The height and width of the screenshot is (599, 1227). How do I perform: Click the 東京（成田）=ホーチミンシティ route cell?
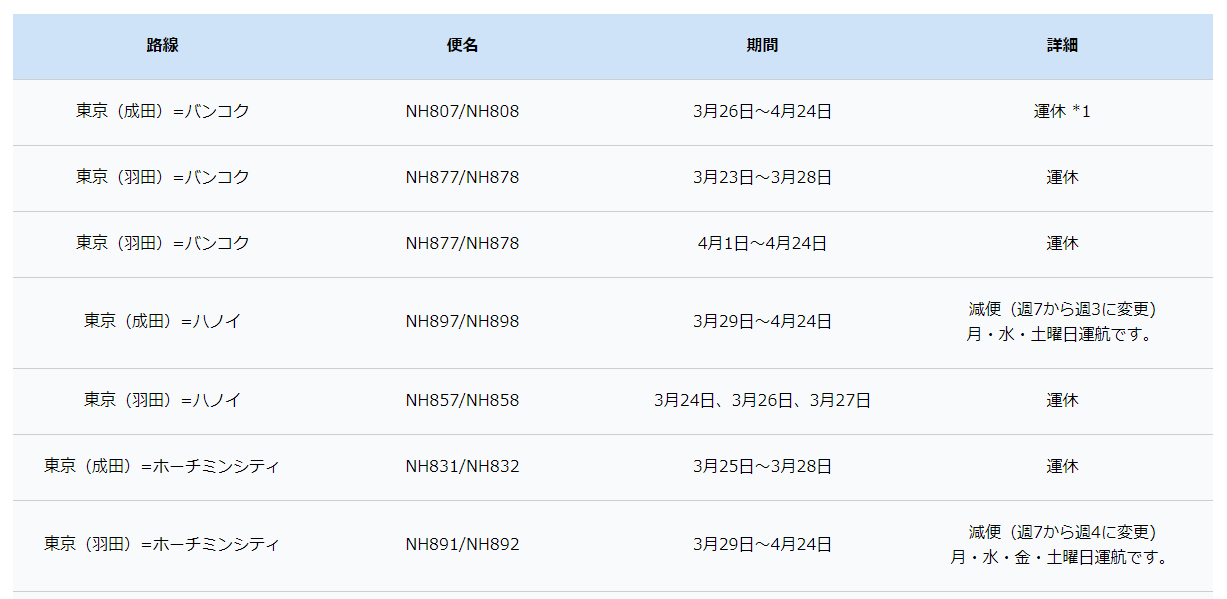coord(162,466)
